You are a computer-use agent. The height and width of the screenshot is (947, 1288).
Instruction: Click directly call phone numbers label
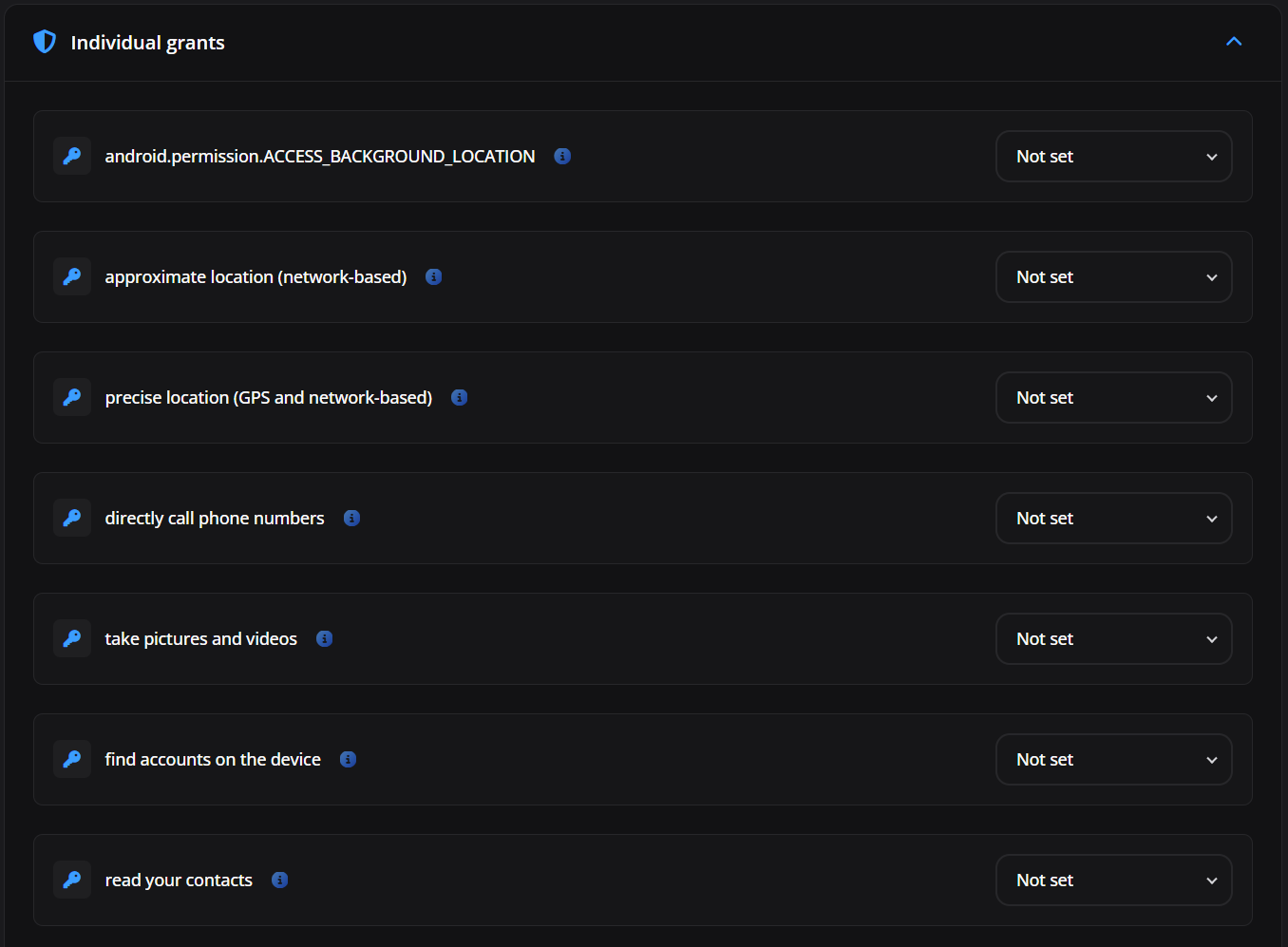click(x=215, y=518)
